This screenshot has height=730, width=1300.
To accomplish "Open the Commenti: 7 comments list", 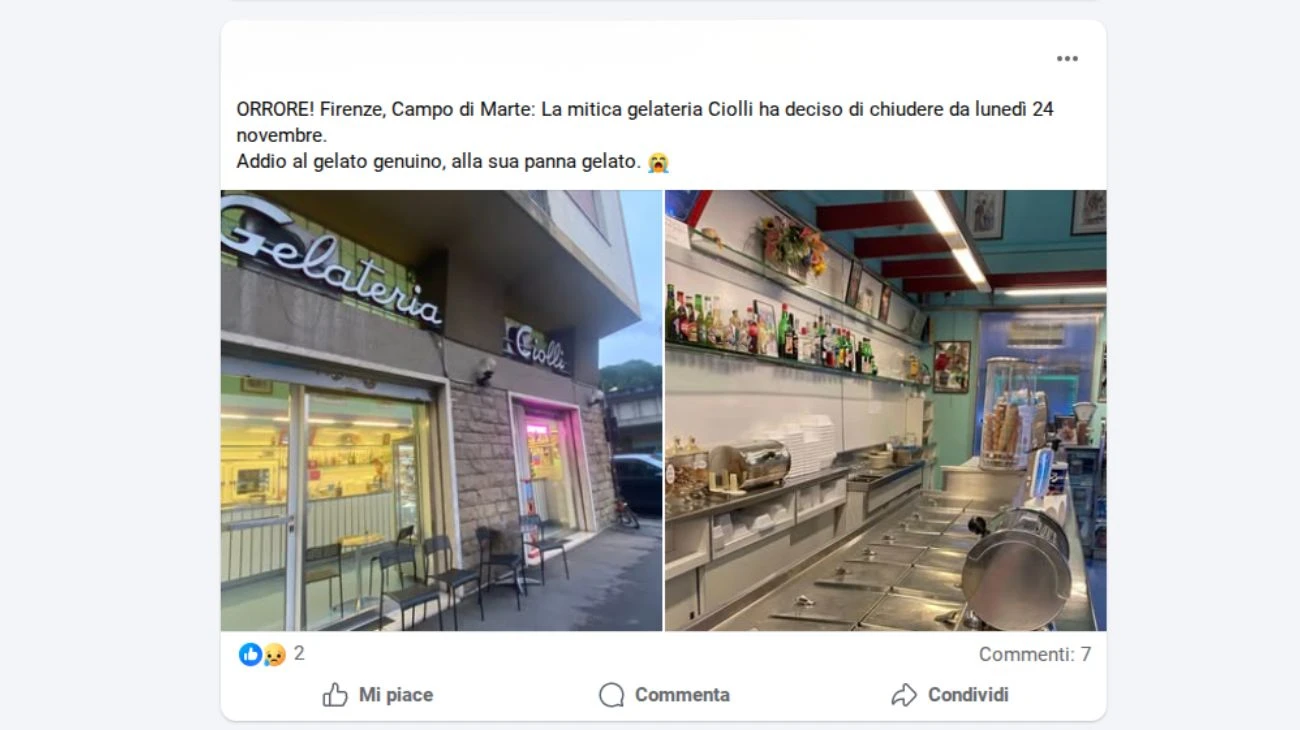I will pos(1035,654).
